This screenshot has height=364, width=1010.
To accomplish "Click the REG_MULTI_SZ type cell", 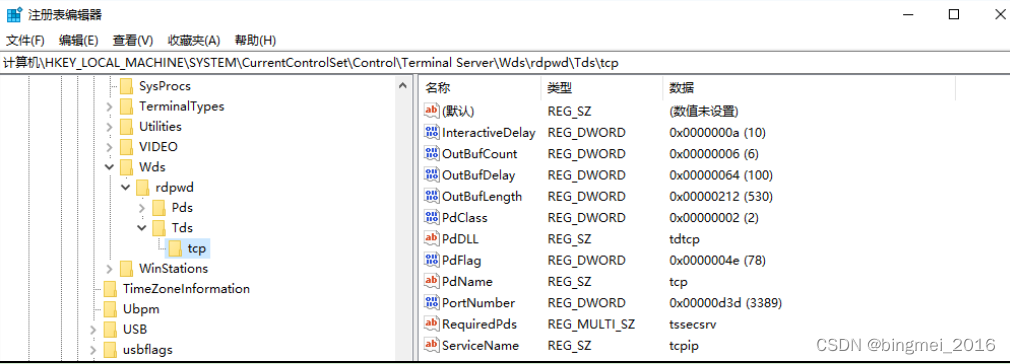I will click(591, 324).
